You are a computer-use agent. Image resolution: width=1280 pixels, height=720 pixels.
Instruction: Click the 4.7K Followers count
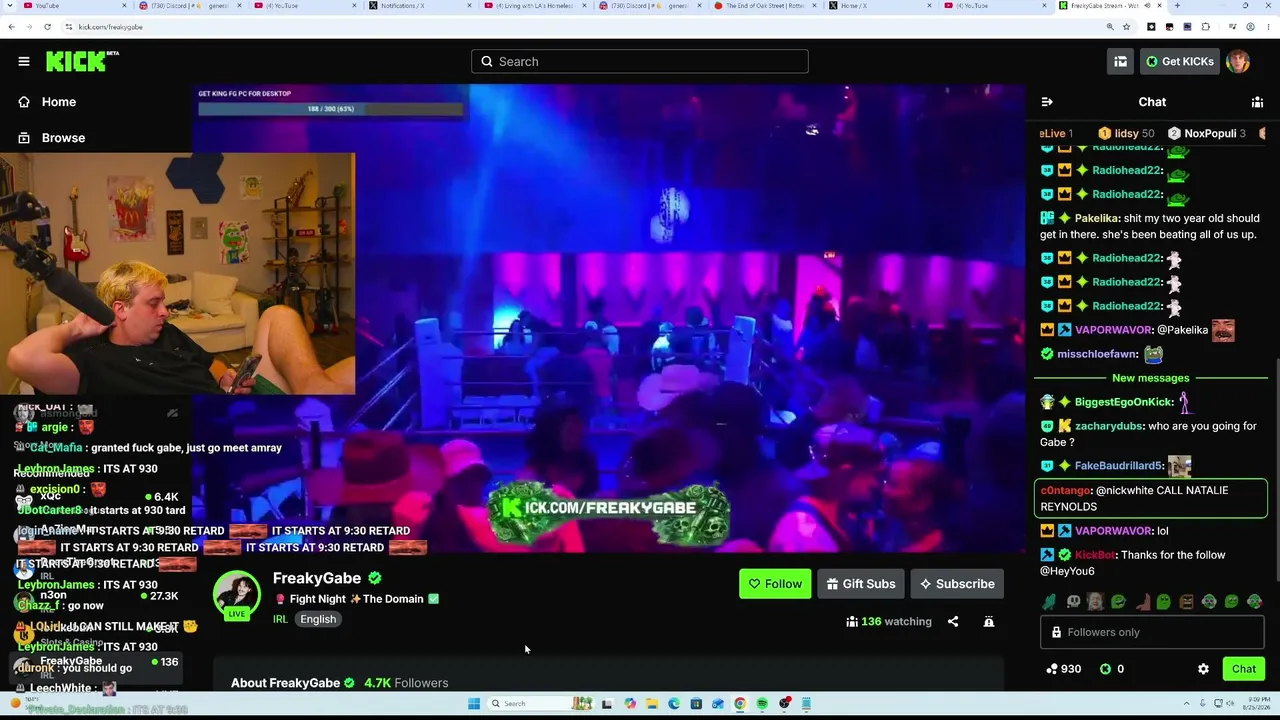tap(406, 683)
